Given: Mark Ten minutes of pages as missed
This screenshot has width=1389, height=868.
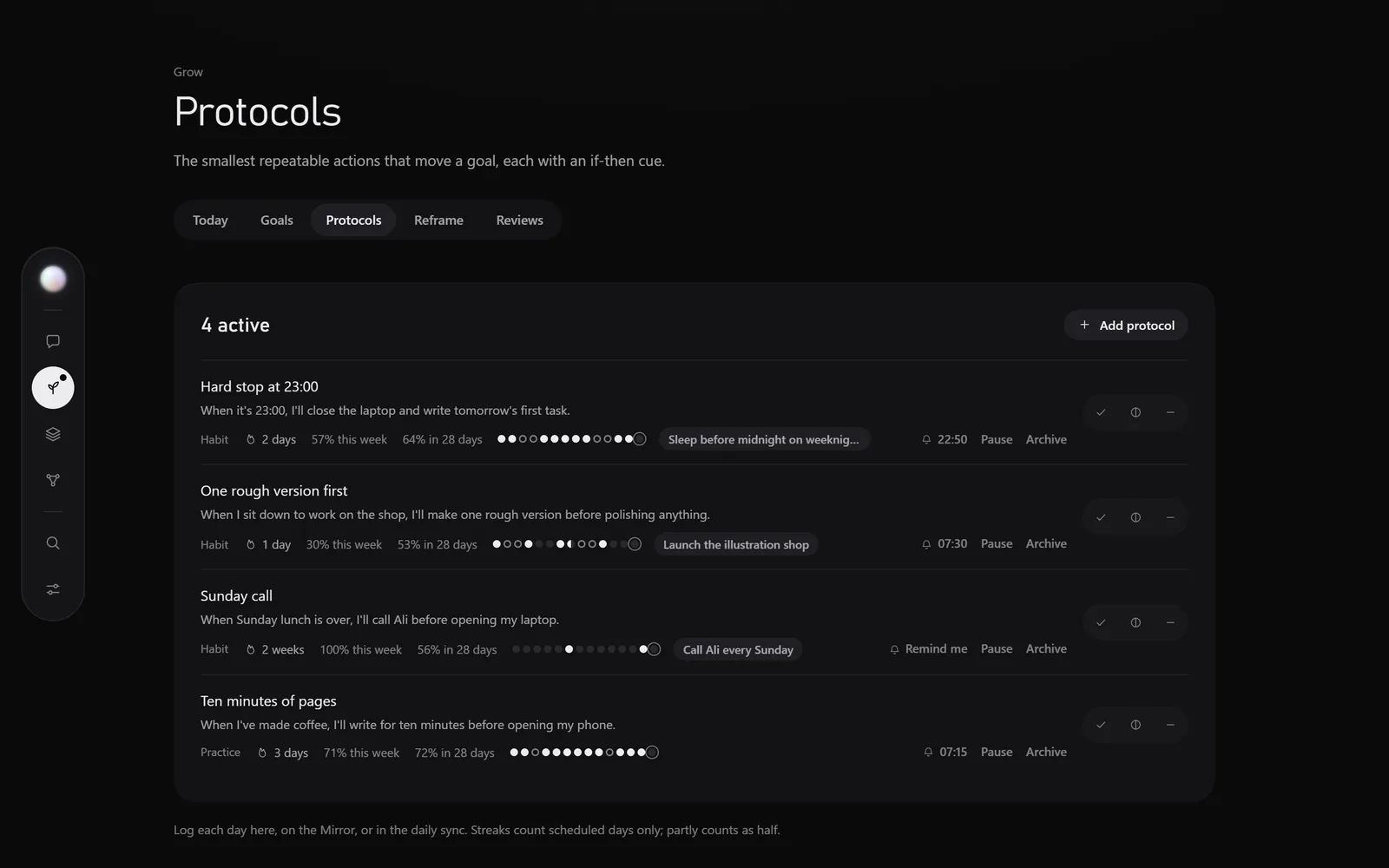Looking at the screenshot, I should point(1170,725).
